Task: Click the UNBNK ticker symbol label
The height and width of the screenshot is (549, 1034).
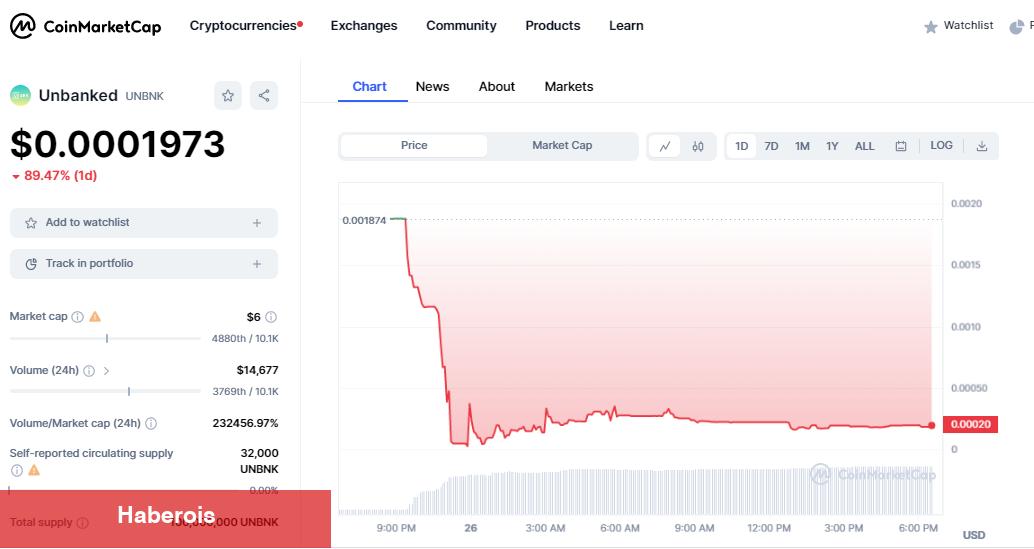Action: coord(144,96)
